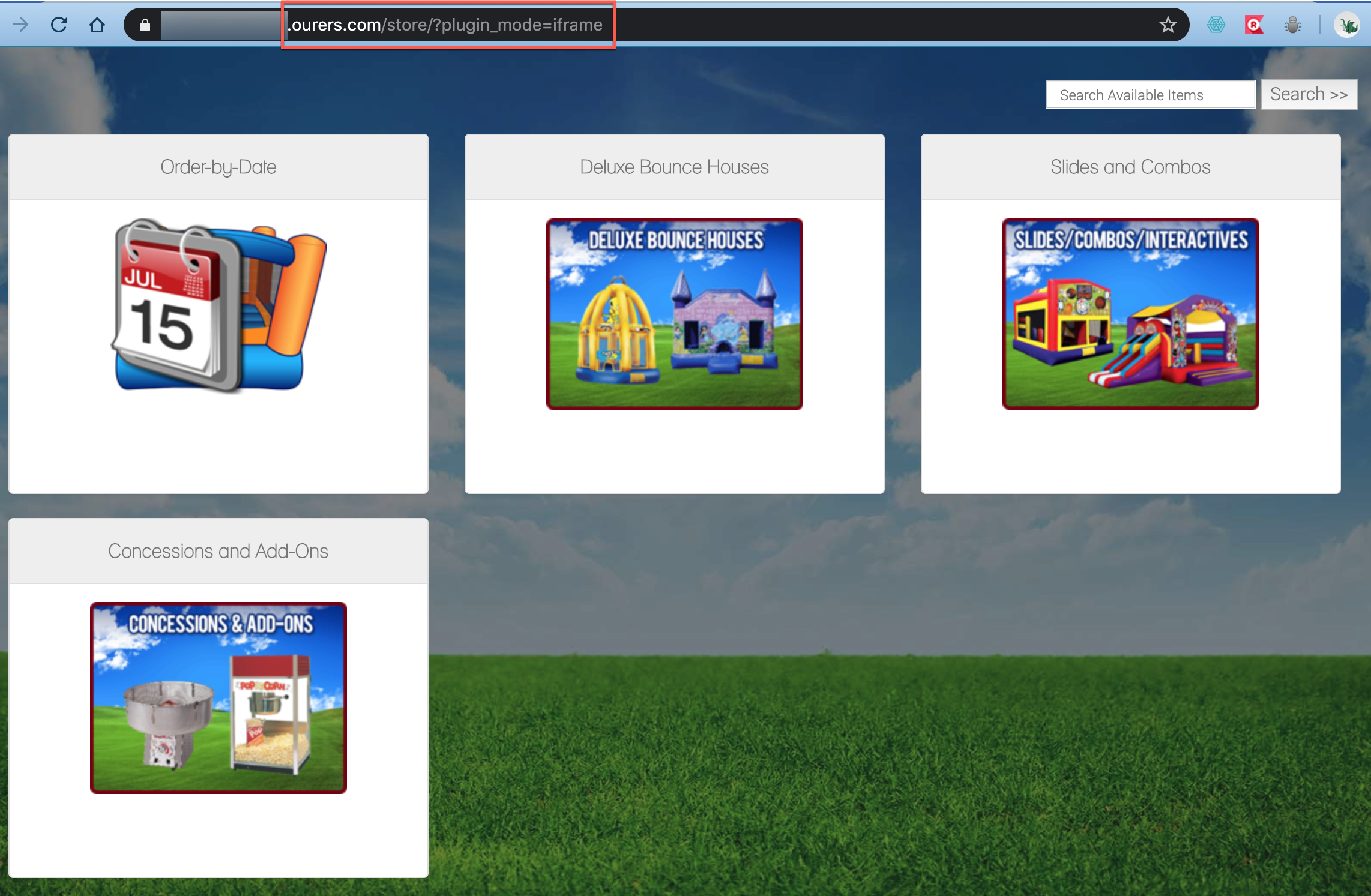Open the Slides and Combos heading link
This screenshot has height=896, width=1371.
coord(1130,167)
